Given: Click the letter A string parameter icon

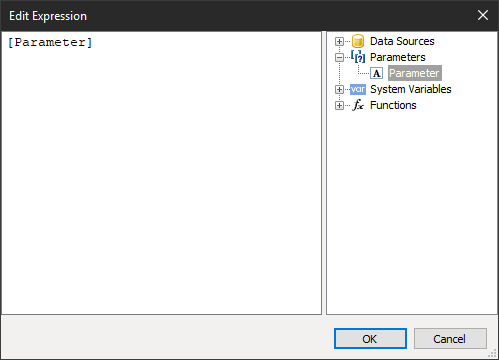Looking at the screenshot, I should pos(377,73).
